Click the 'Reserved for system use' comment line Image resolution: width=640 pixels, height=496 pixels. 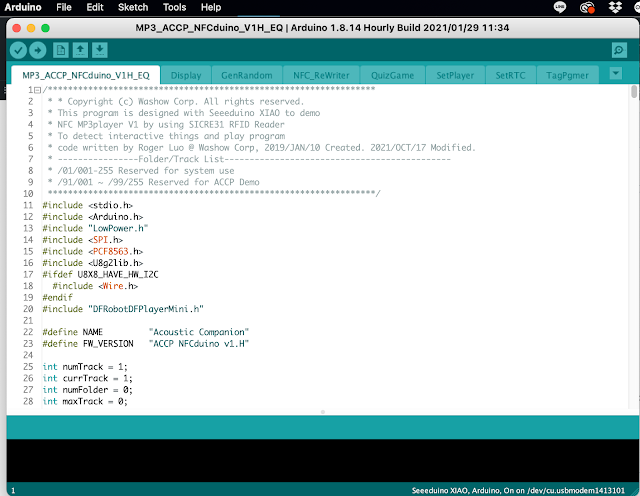(141, 170)
